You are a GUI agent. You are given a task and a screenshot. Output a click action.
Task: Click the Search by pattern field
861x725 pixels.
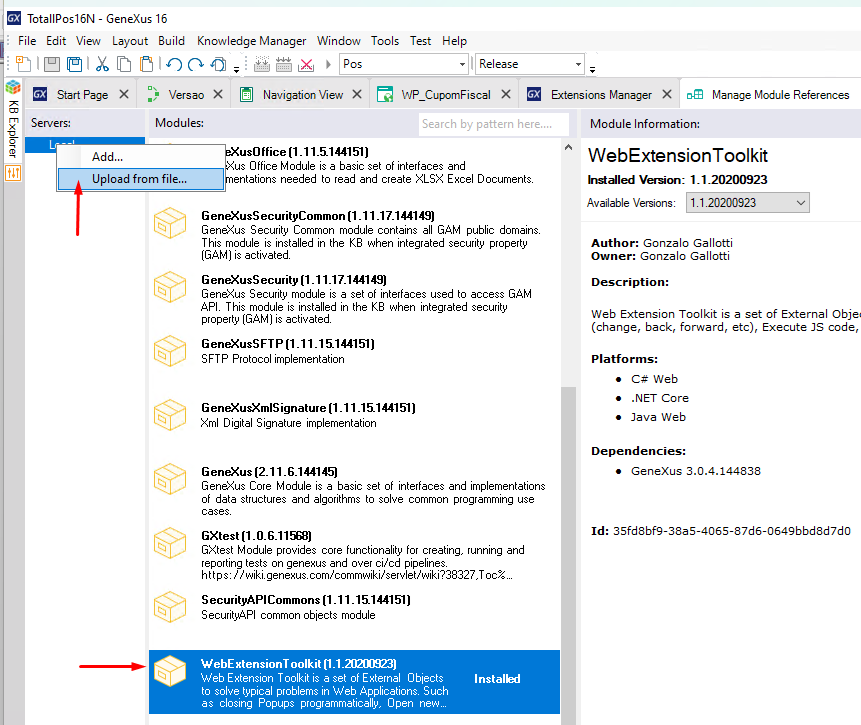[493, 124]
